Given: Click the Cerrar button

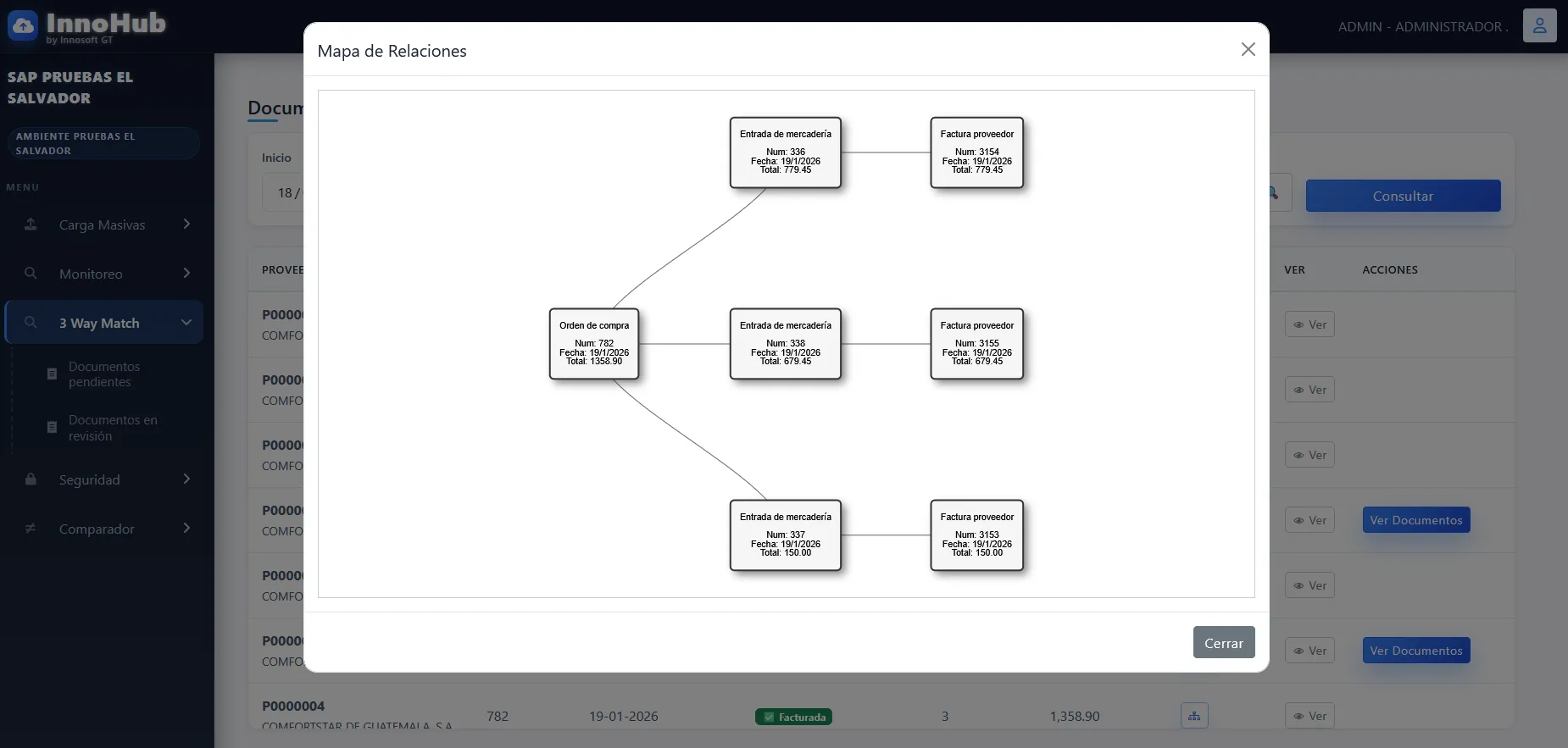Looking at the screenshot, I should tap(1224, 643).
